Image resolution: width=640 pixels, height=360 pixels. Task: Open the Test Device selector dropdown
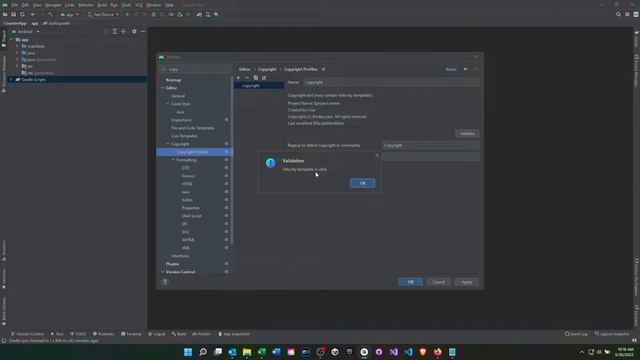[103, 15]
